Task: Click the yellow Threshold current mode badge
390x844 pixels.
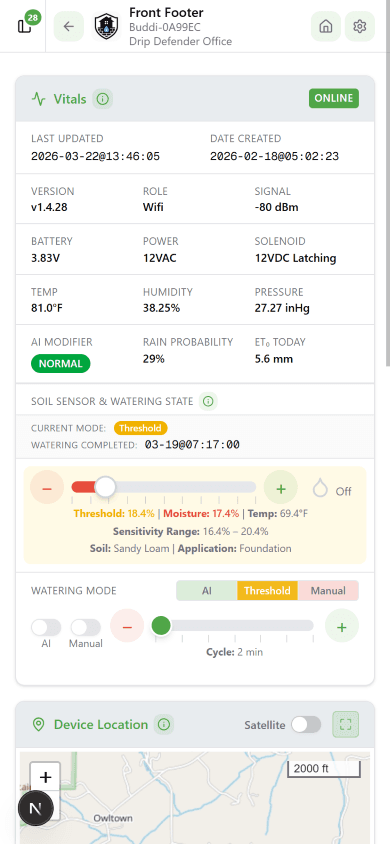Action: click(140, 428)
